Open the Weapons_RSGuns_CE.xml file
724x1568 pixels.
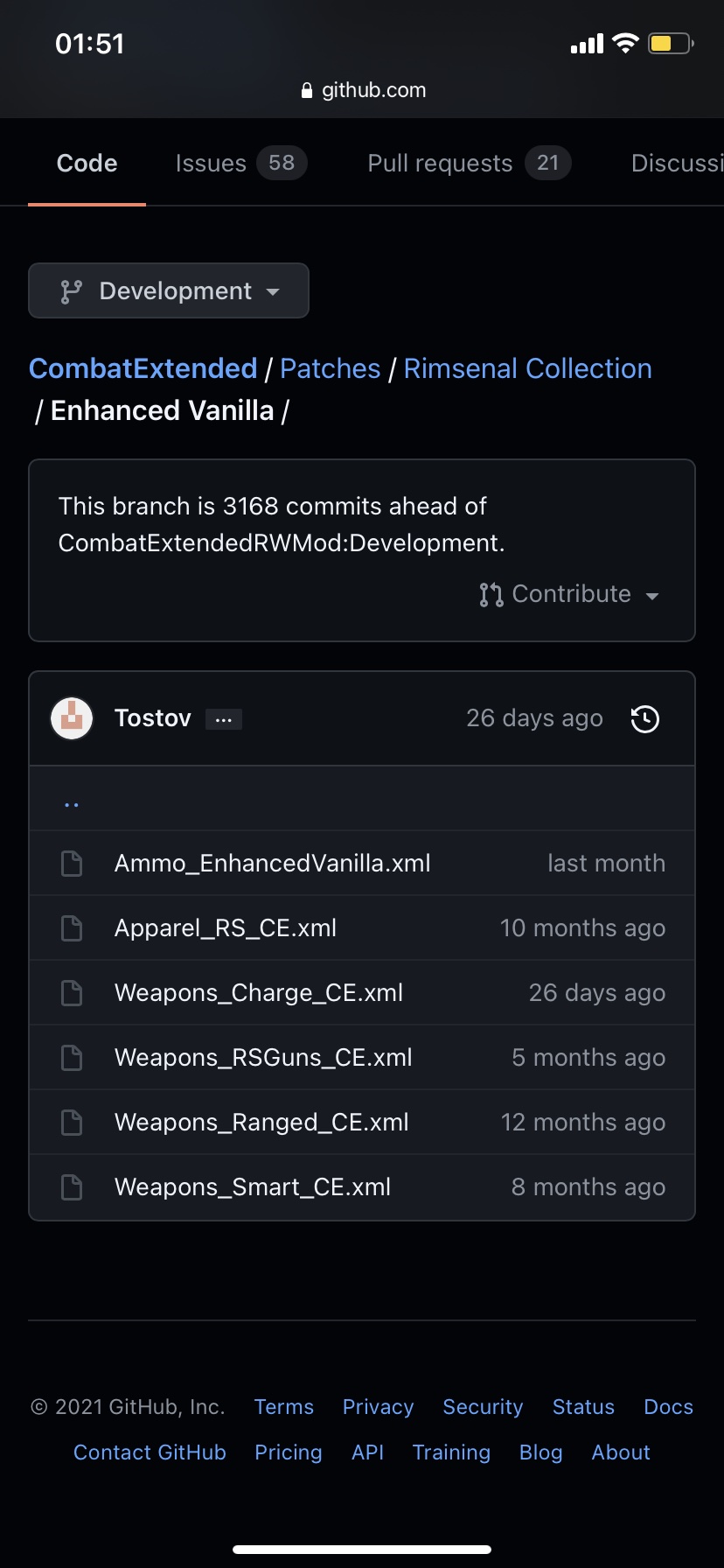tap(263, 1058)
